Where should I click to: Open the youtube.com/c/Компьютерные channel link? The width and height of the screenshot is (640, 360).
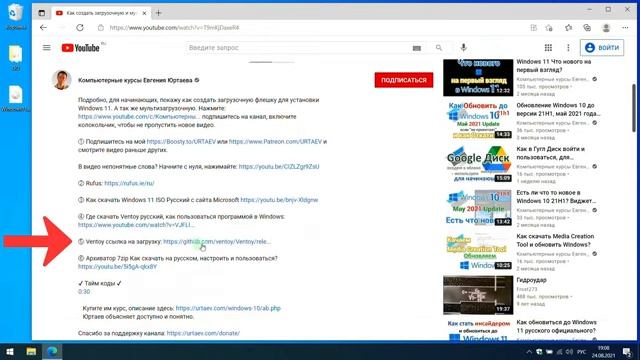139,117
